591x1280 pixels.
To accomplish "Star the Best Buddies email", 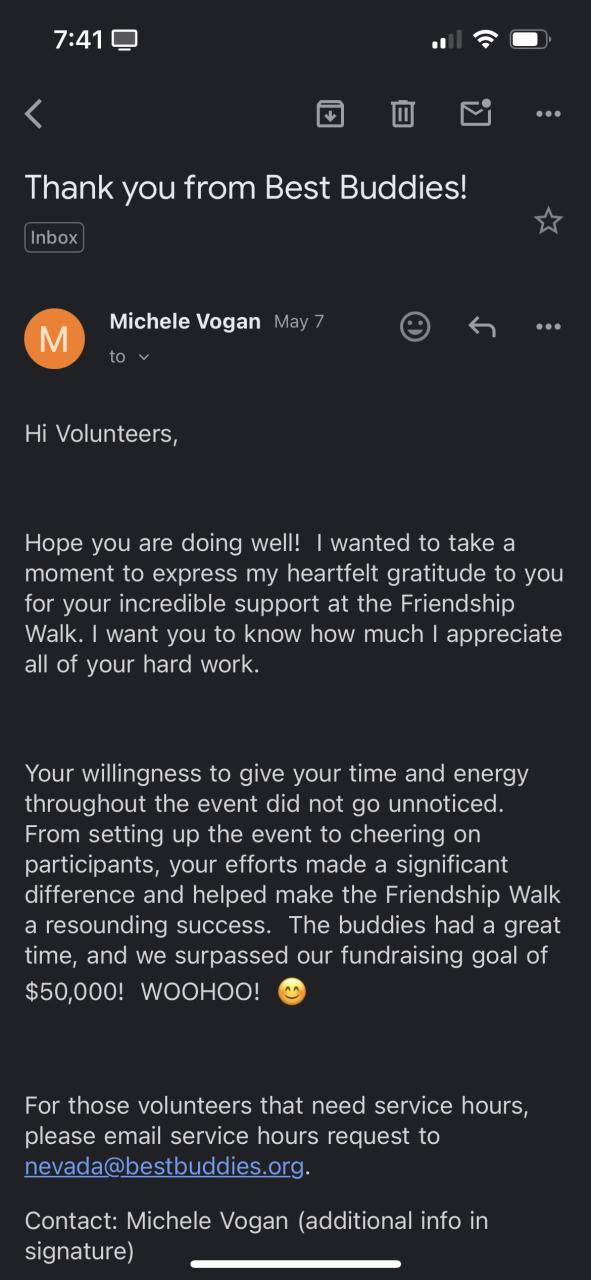I will tap(548, 220).
